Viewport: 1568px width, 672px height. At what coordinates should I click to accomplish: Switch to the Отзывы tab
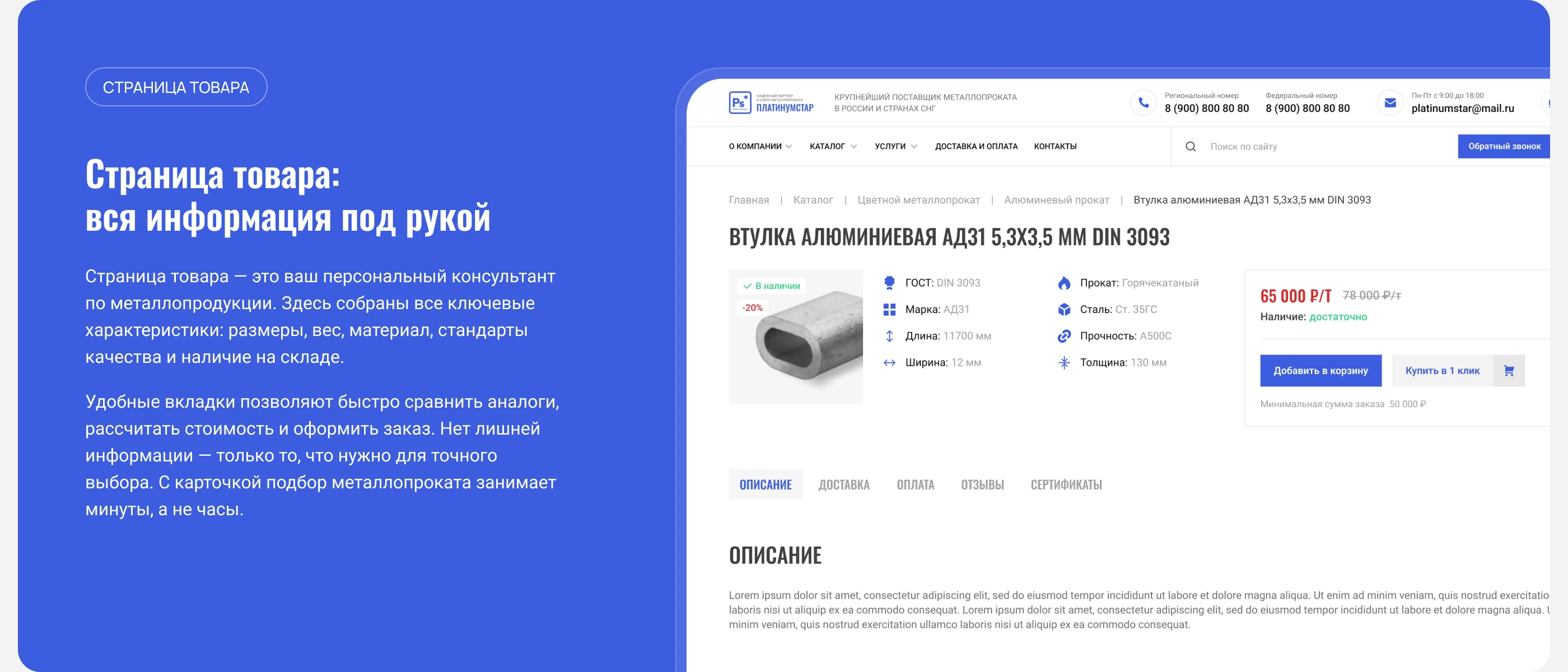point(982,484)
